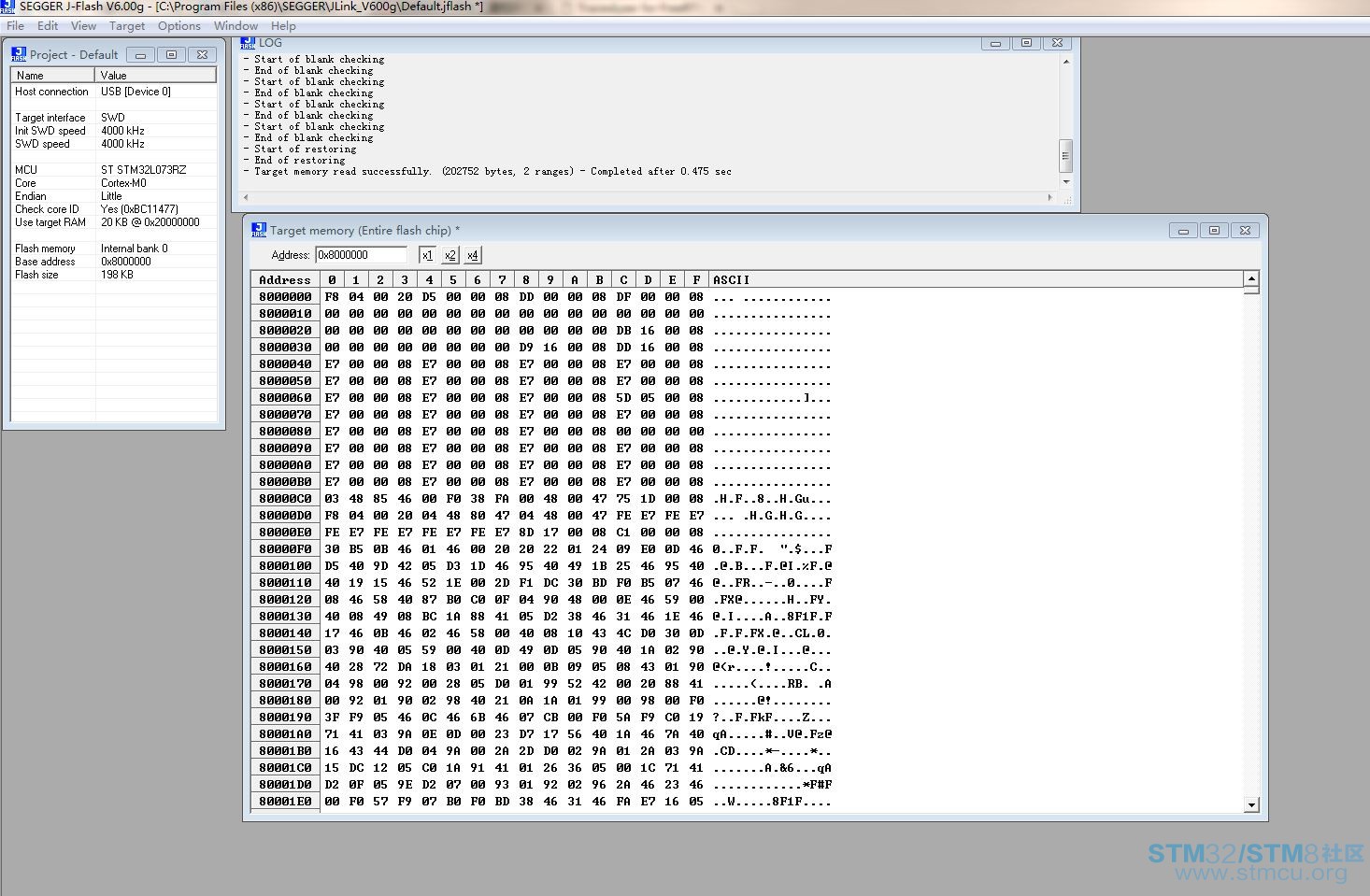Open the View menu
1370x896 pixels.
[x=83, y=26]
